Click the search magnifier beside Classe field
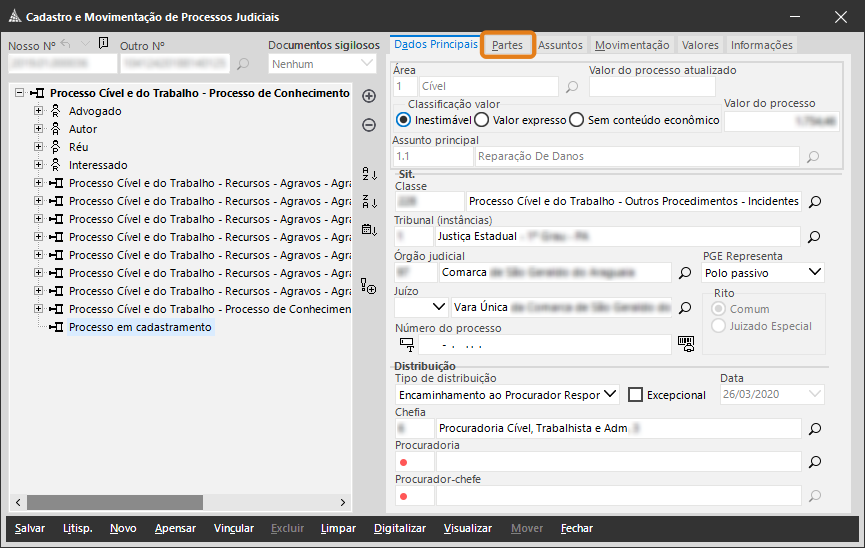 [815, 202]
